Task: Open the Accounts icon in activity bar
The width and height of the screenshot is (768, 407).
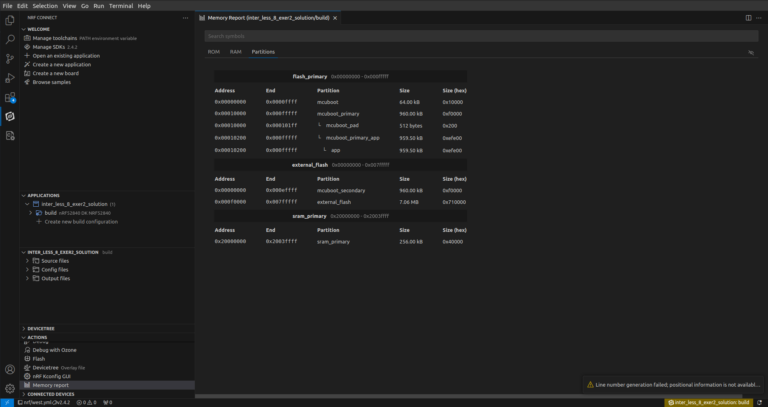Action: 10,369
